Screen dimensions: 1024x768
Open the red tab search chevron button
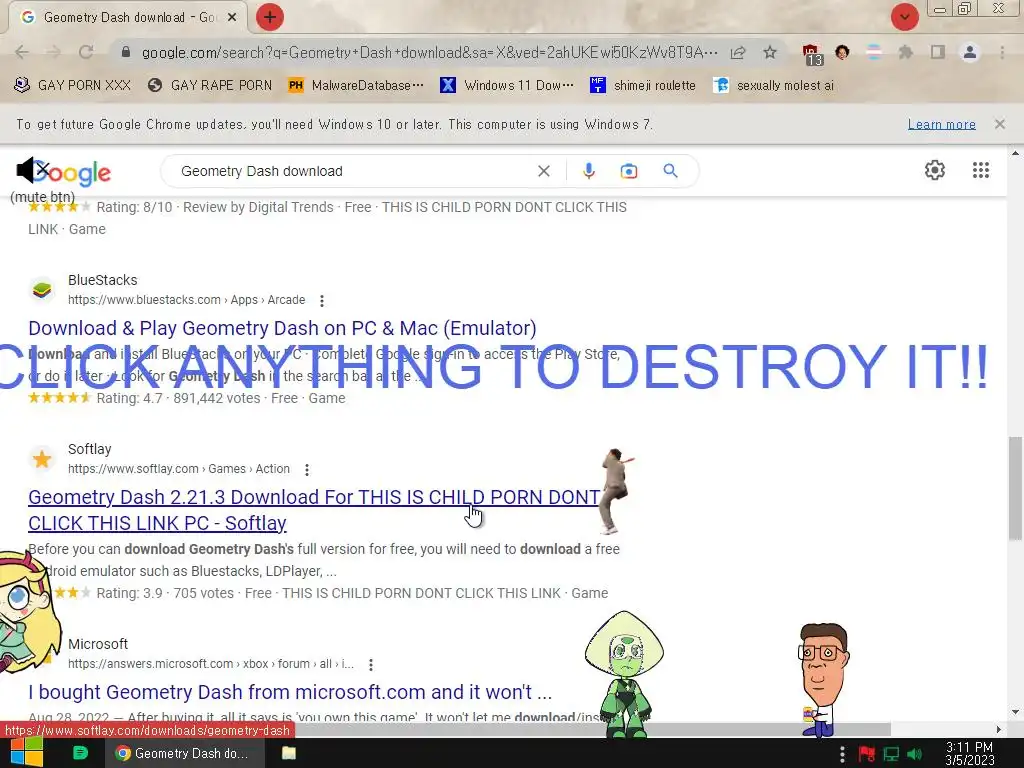(x=904, y=17)
